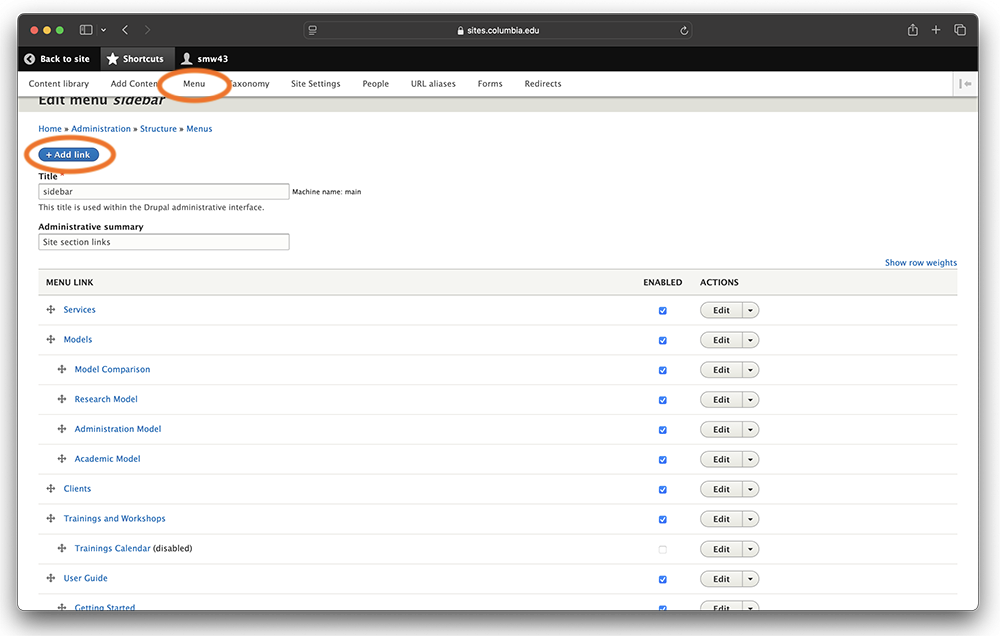Uncheck the enabled box for User Guide
Viewport: 1000px width, 636px height.
pos(662,579)
